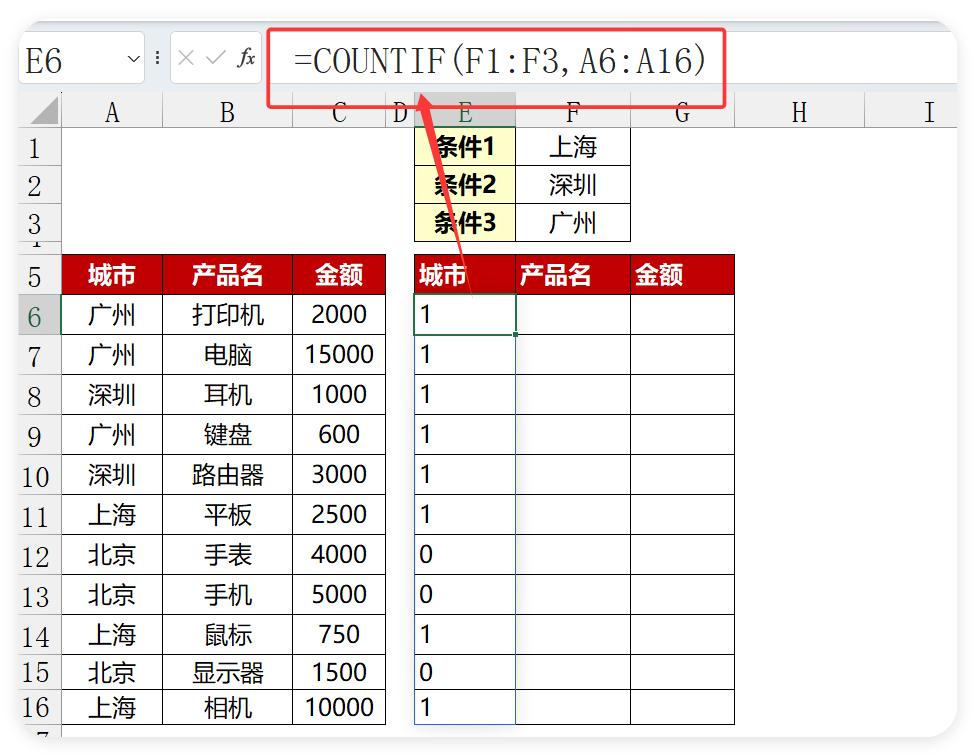This screenshot has width=975, height=755.
Task: Select the 广州 cell in row 7
Action: (112, 354)
